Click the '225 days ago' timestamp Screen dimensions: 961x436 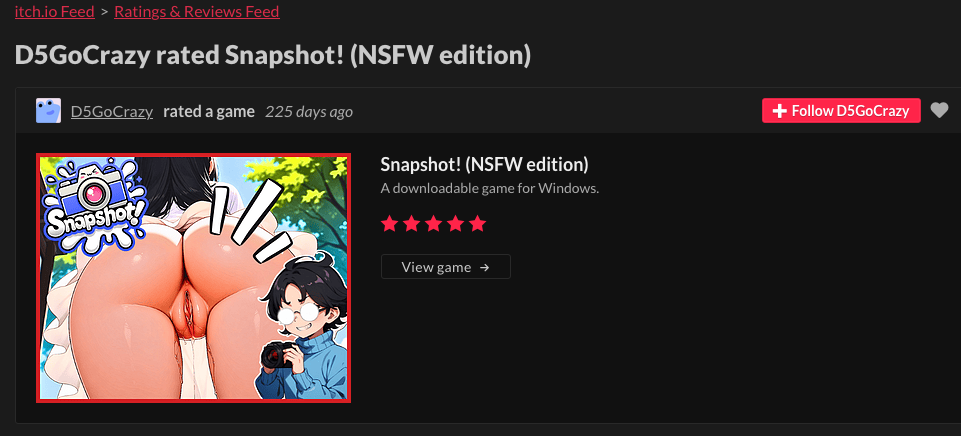point(308,111)
